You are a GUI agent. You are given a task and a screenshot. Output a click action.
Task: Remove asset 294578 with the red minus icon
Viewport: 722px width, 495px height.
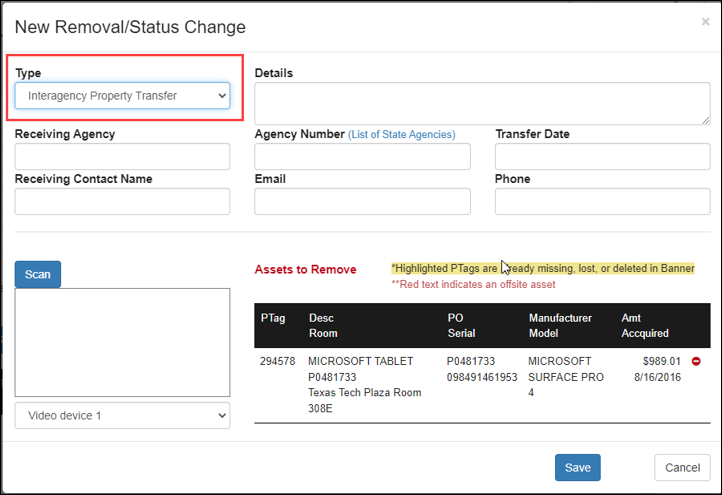696,361
